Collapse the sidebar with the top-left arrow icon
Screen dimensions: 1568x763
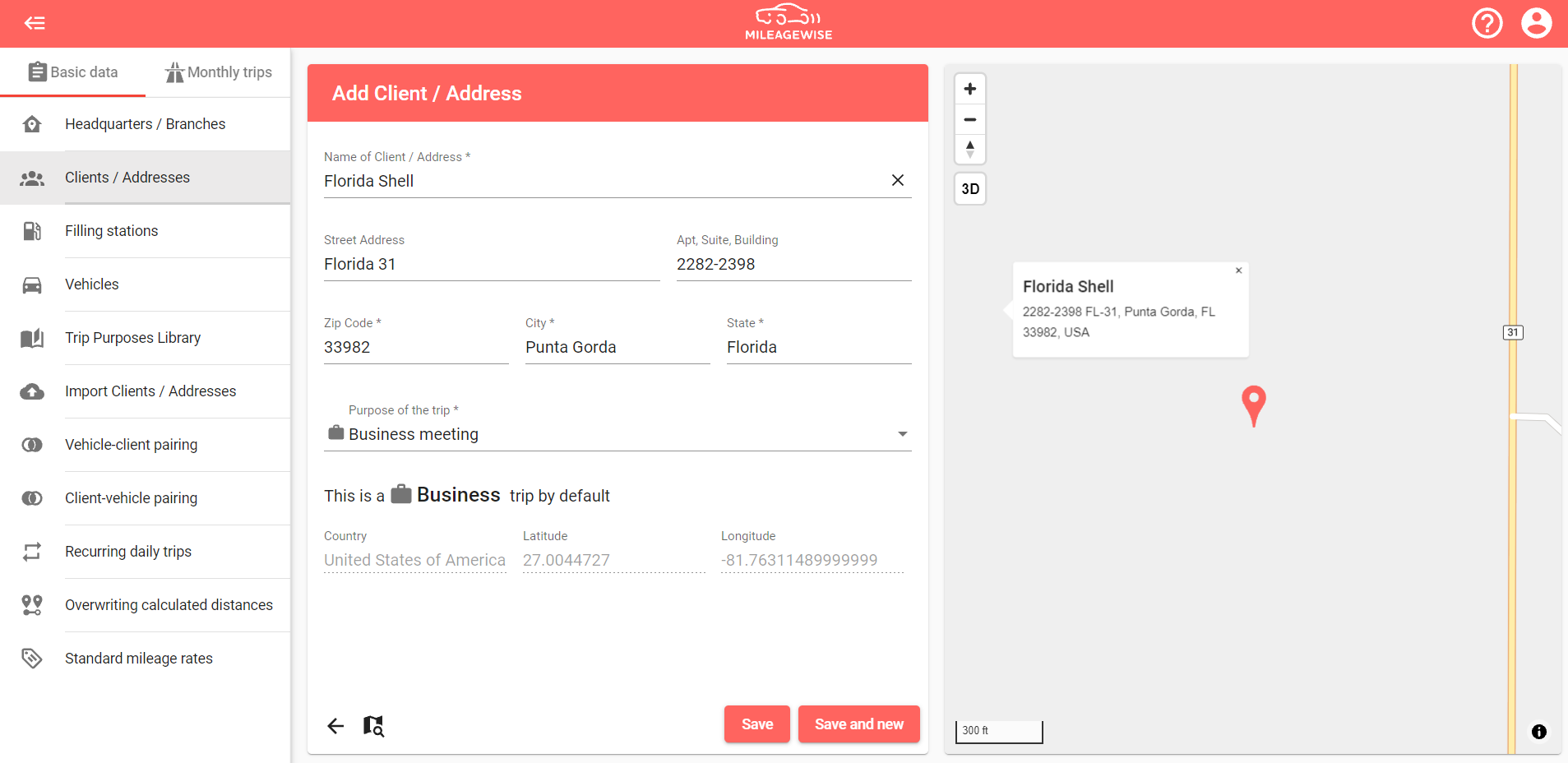35,23
